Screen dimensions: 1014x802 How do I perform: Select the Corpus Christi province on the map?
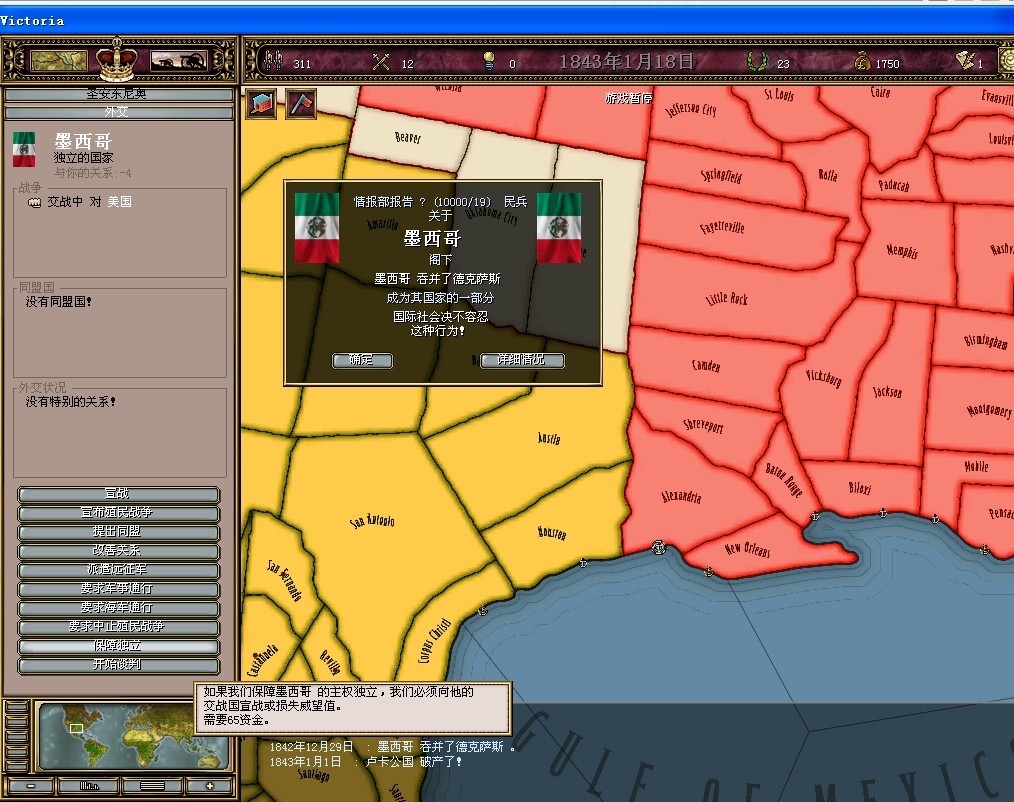coord(435,640)
